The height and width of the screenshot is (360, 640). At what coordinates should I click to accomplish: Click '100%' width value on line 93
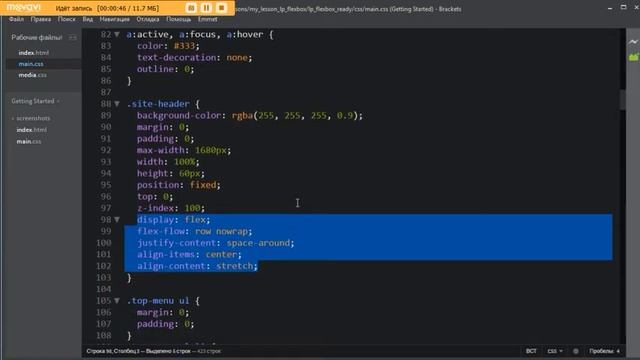point(184,162)
